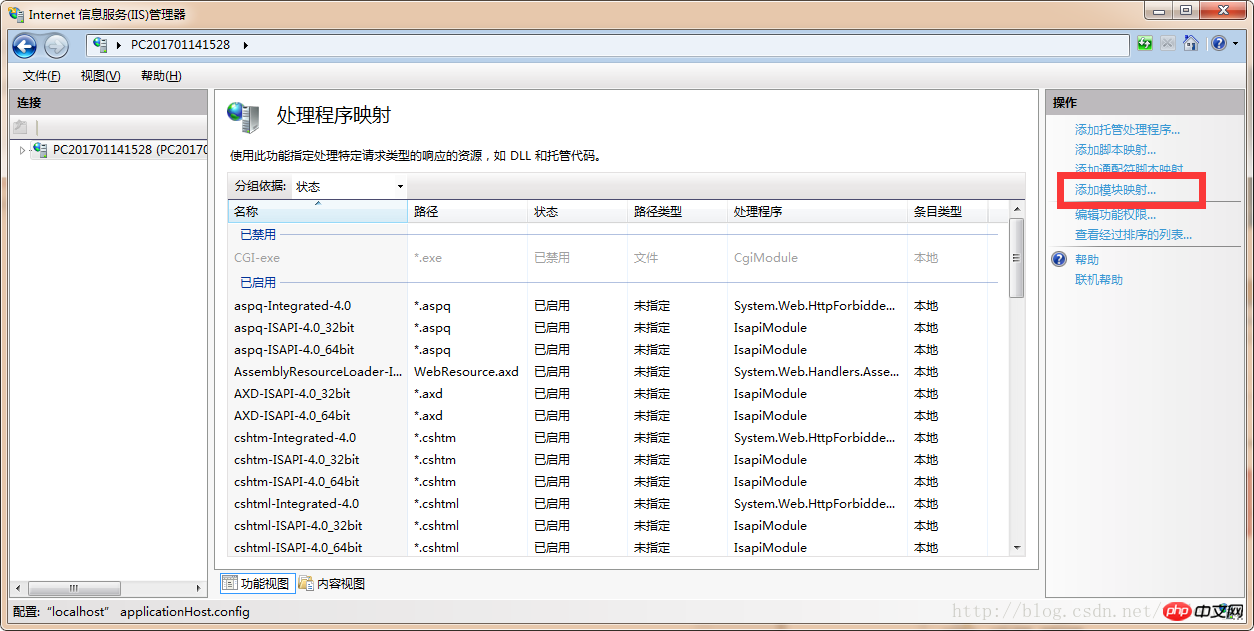Click the PC201701141528 server node icon
The height and width of the screenshot is (631, 1254).
[40, 150]
